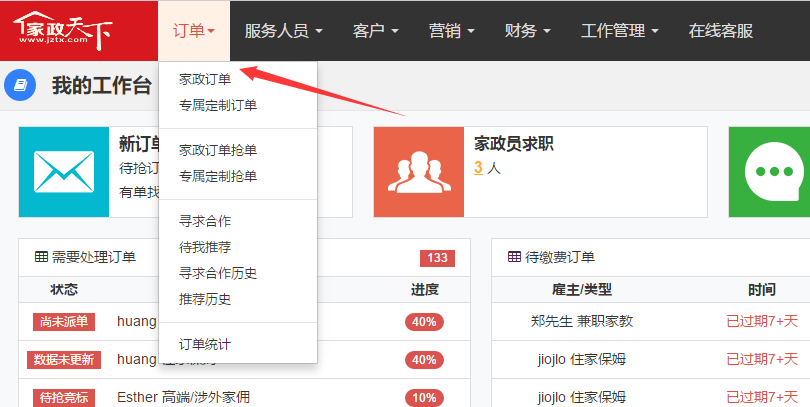
Task: Click the 家政员求职 card title
Action: click(x=514, y=144)
